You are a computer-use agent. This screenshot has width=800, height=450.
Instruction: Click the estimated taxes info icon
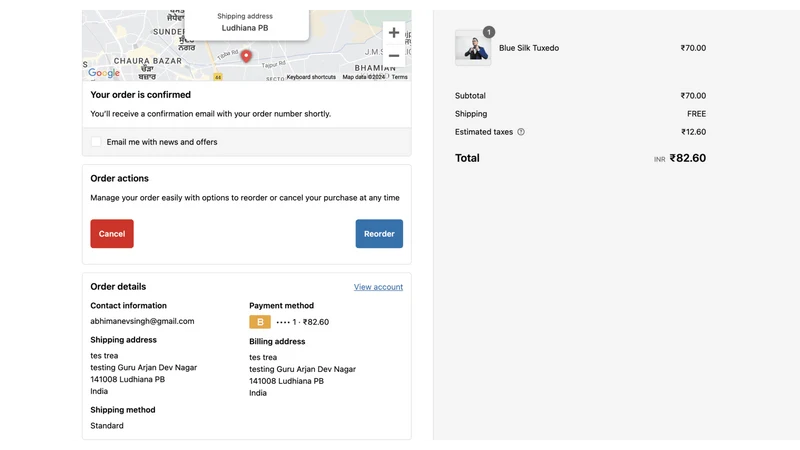[x=521, y=132]
